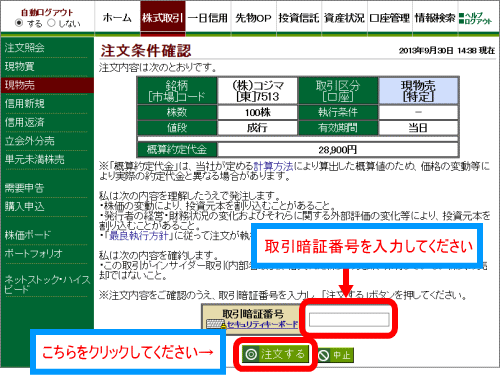
Task: Select 現物売 in sidebar
Action: [47, 85]
